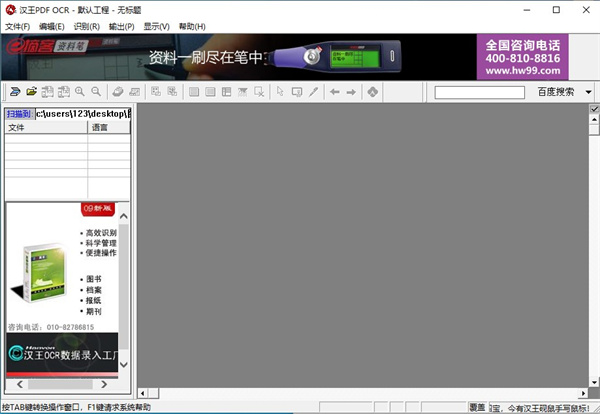Open the 编辑(E) menu
The height and width of the screenshot is (414, 600).
click(x=52, y=26)
